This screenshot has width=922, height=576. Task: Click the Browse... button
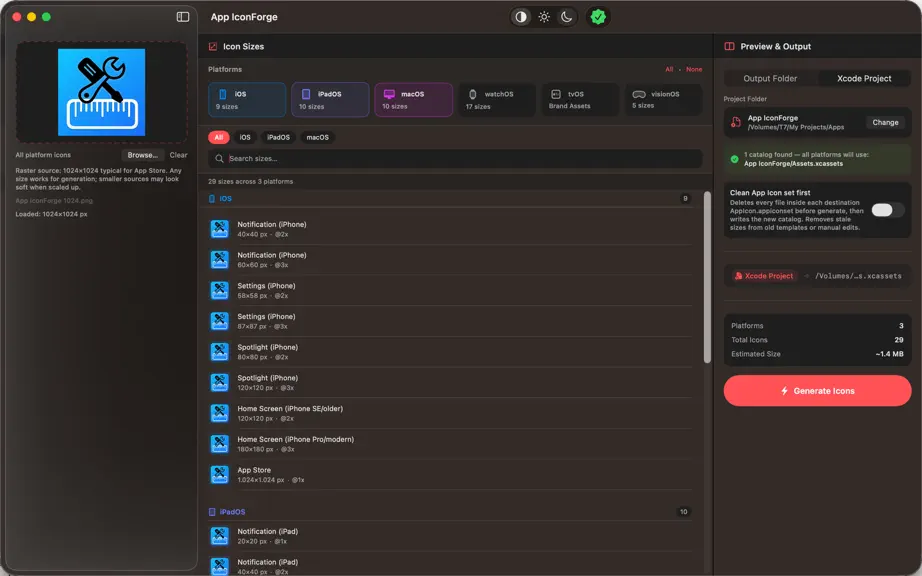[x=142, y=155]
